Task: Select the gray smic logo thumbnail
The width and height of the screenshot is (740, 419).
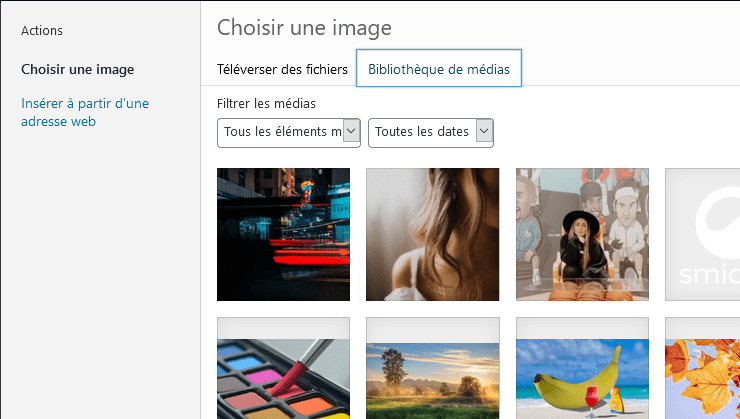Action: 702,234
